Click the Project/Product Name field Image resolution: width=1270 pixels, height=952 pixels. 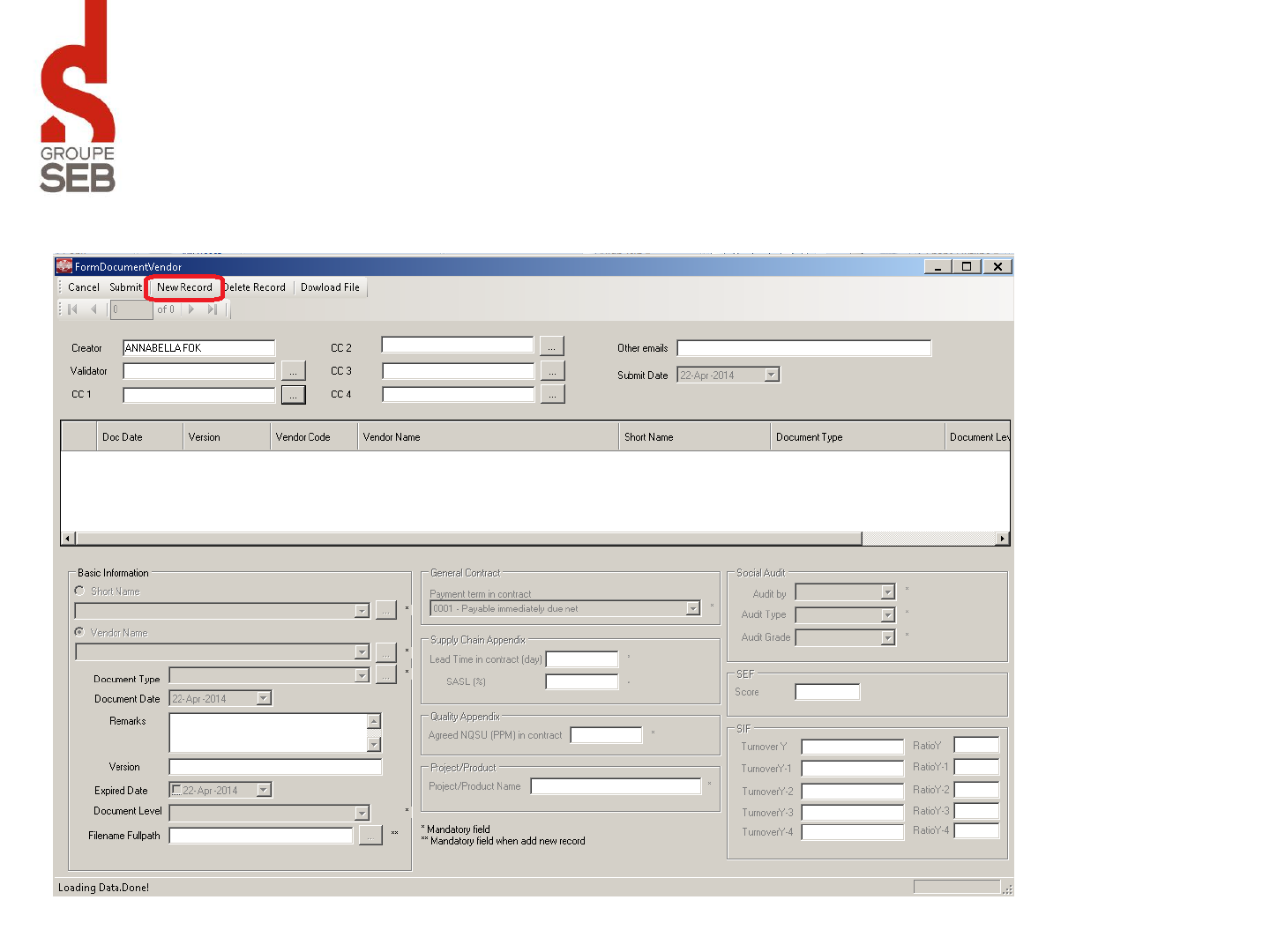click(616, 786)
